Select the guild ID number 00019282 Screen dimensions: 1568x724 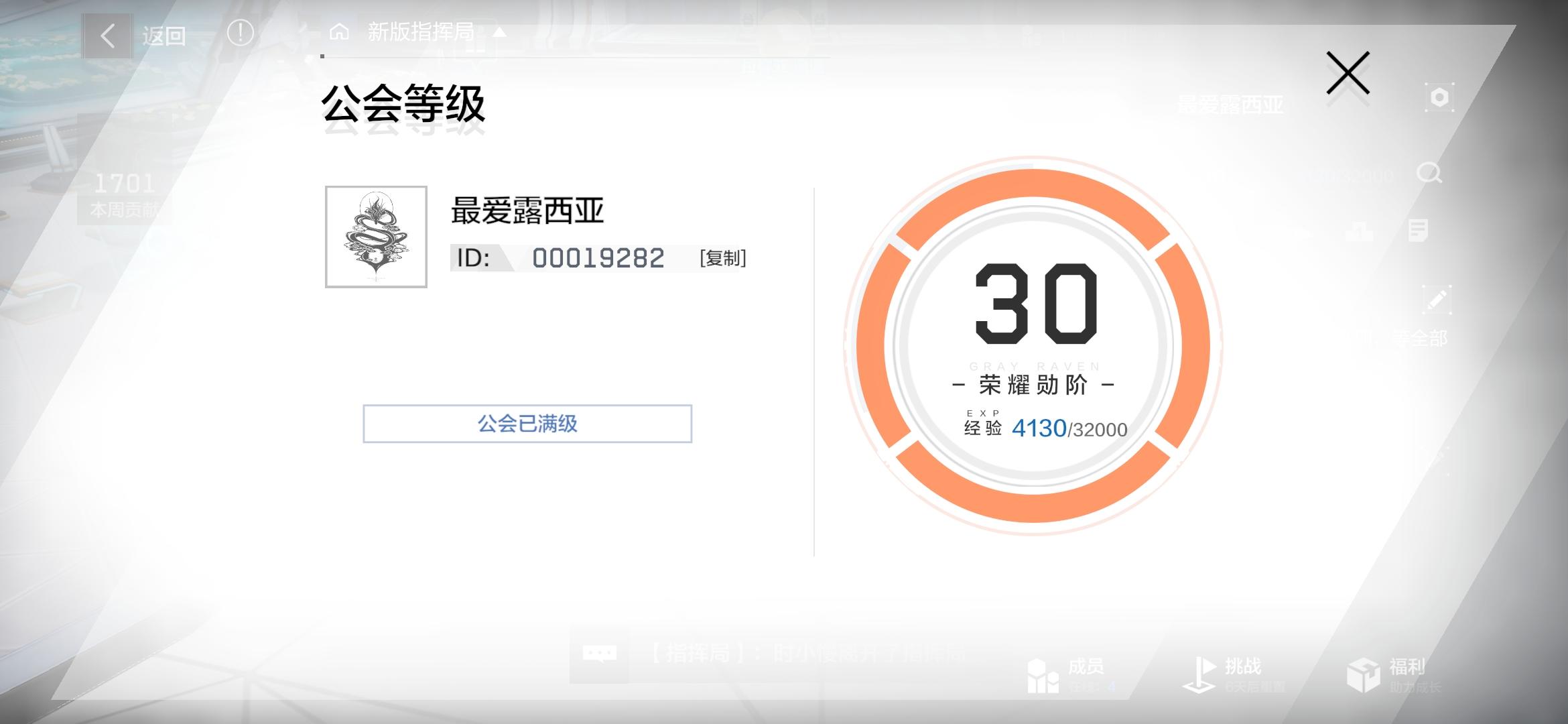pyautogui.click(x=598, y=258)
